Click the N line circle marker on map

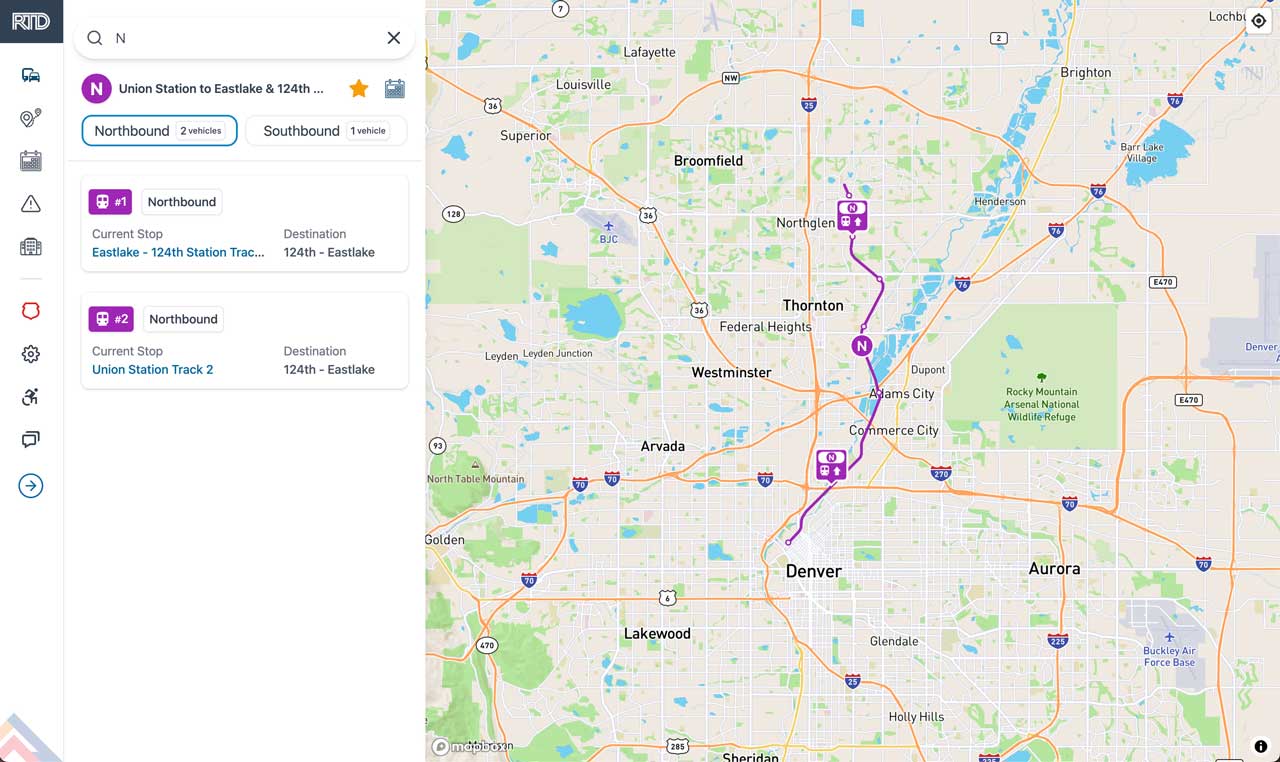click(862, 346)
